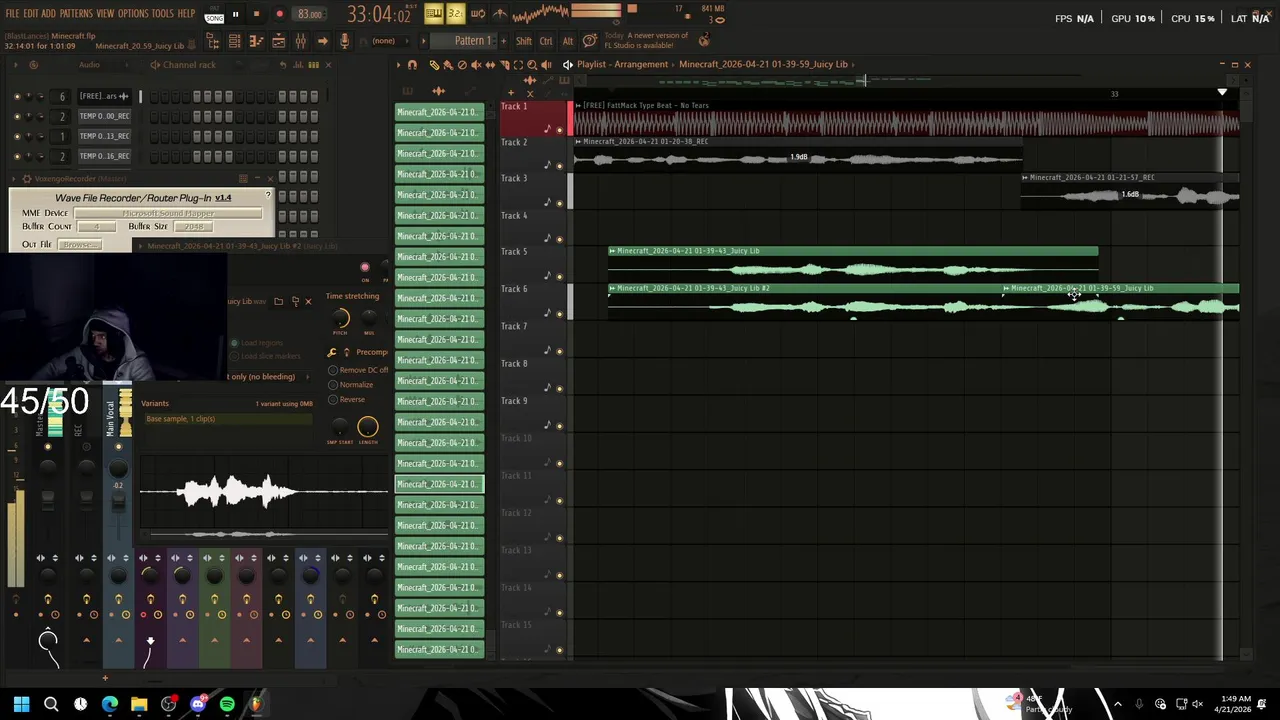
Task: Open the Pattern 1 selector dropdown
Action: [x=463, y=41]
